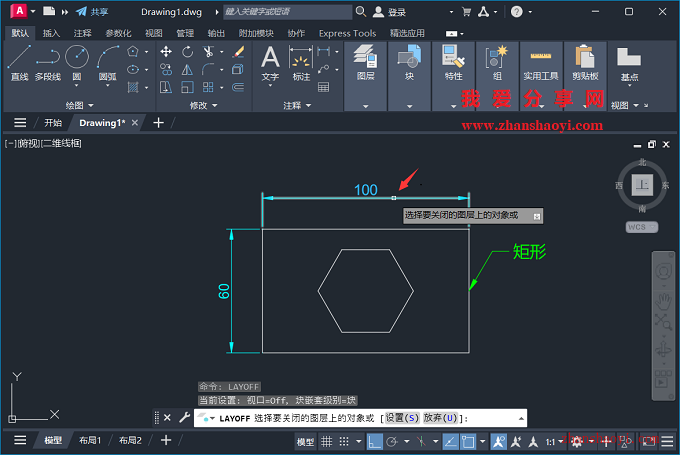
Task: Toggle snap mode dots in status bar
Action: point(344,442)
